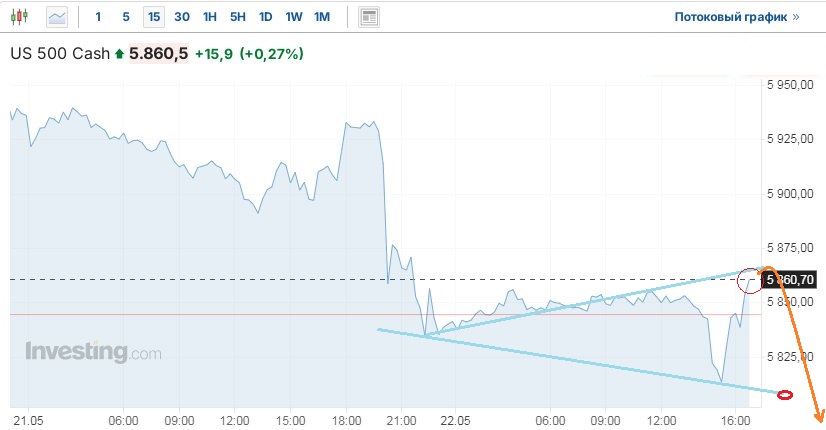Click the US 500 Cash title
The height and width of the screenshot is (430, 826).
(x=59, y=54)
